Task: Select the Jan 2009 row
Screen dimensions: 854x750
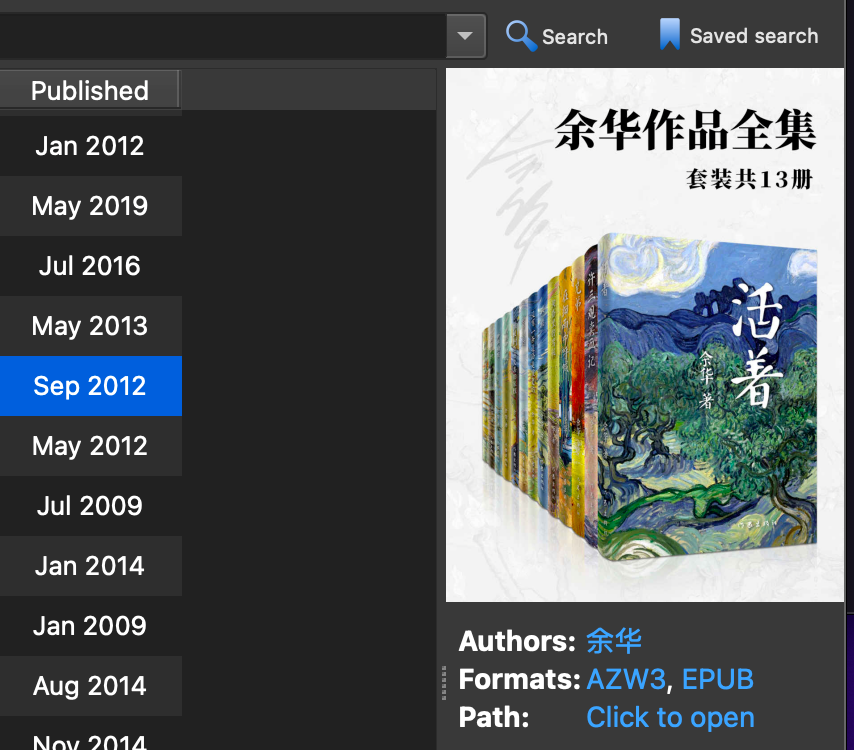Action: pyautogui.click(x=90, y=626)
